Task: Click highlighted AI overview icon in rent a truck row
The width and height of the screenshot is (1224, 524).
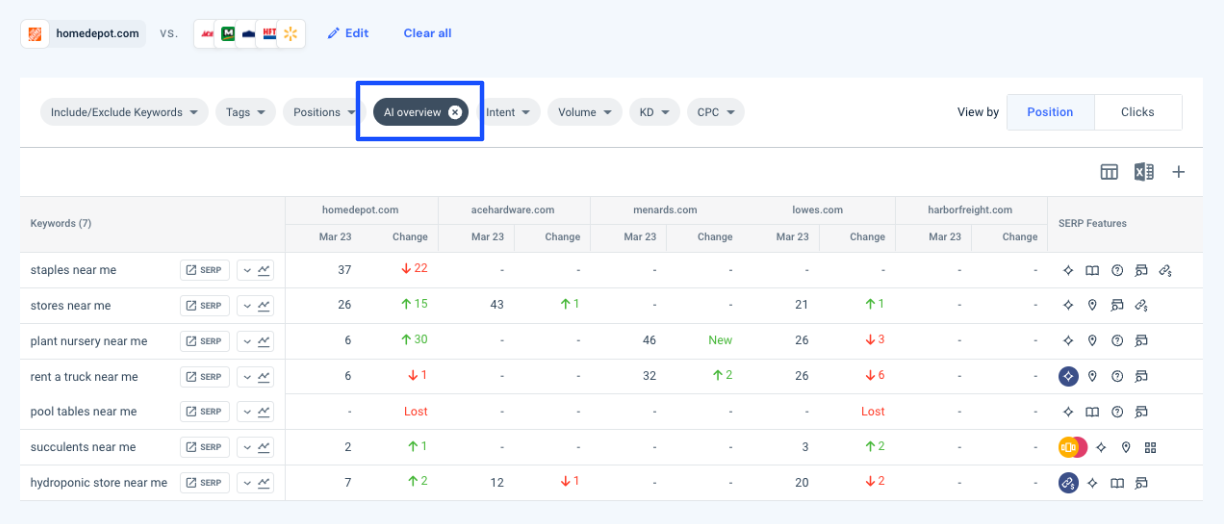Action: pyautogui.click(x=1069, y=377)
